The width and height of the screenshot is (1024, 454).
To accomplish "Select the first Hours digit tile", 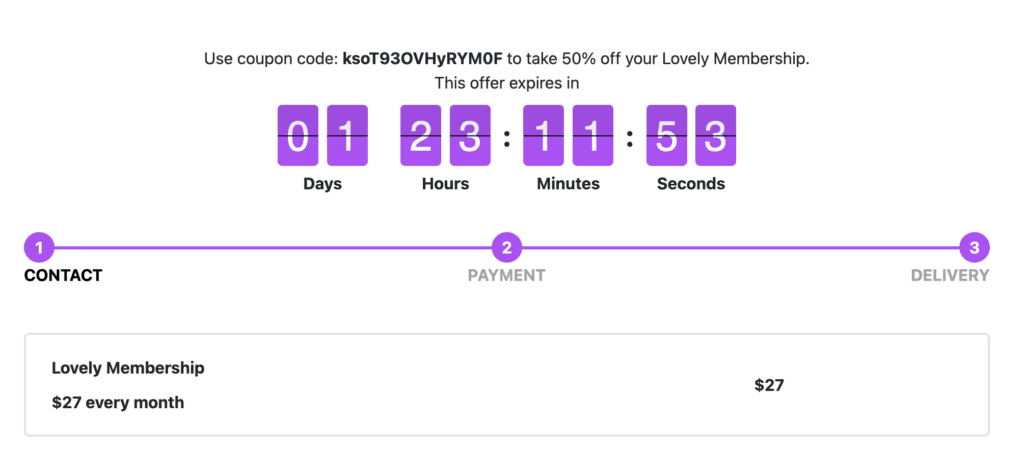I will click(421, 136).
